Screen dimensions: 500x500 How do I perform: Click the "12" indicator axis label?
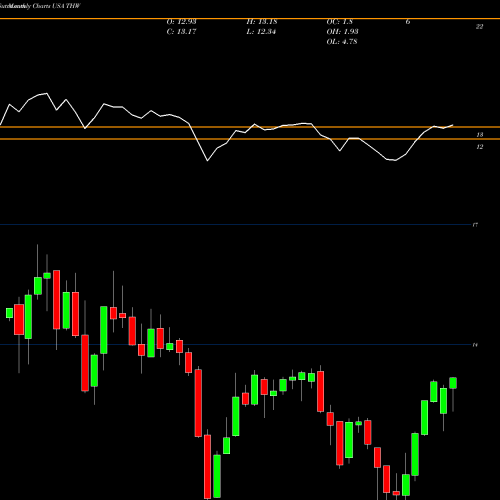point(479,147)
